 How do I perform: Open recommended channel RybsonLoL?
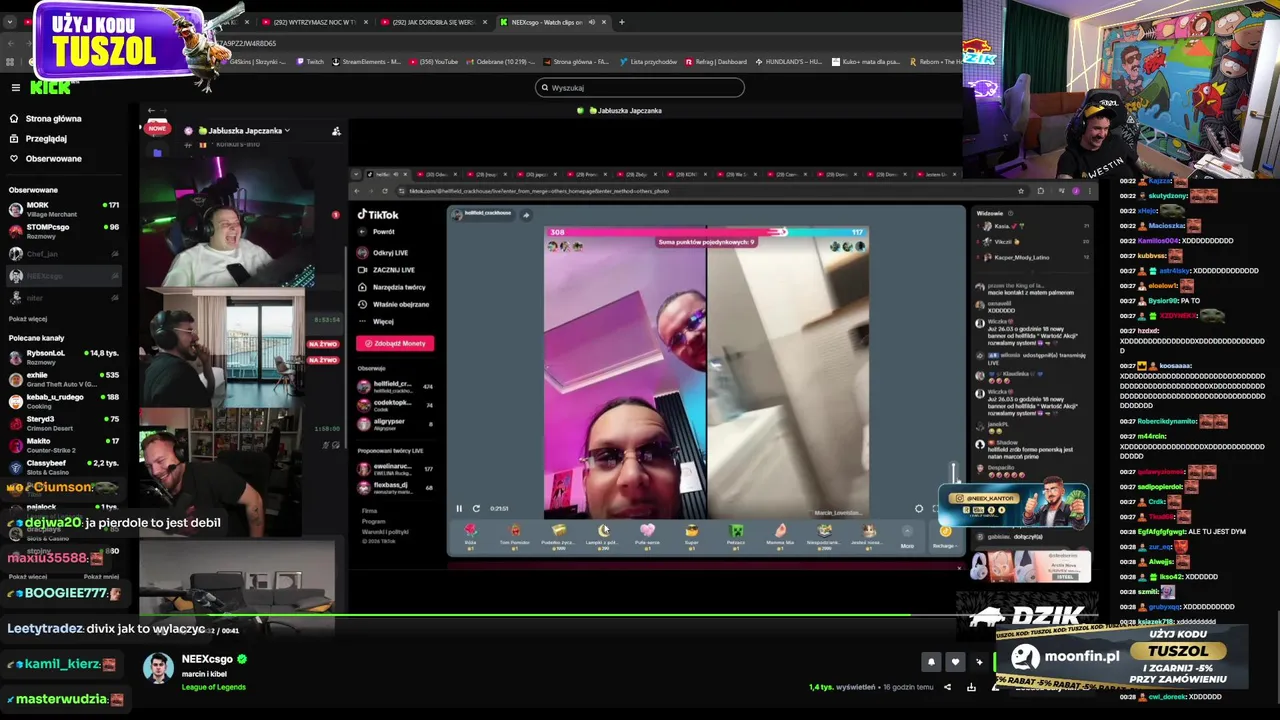click(62, 357)
